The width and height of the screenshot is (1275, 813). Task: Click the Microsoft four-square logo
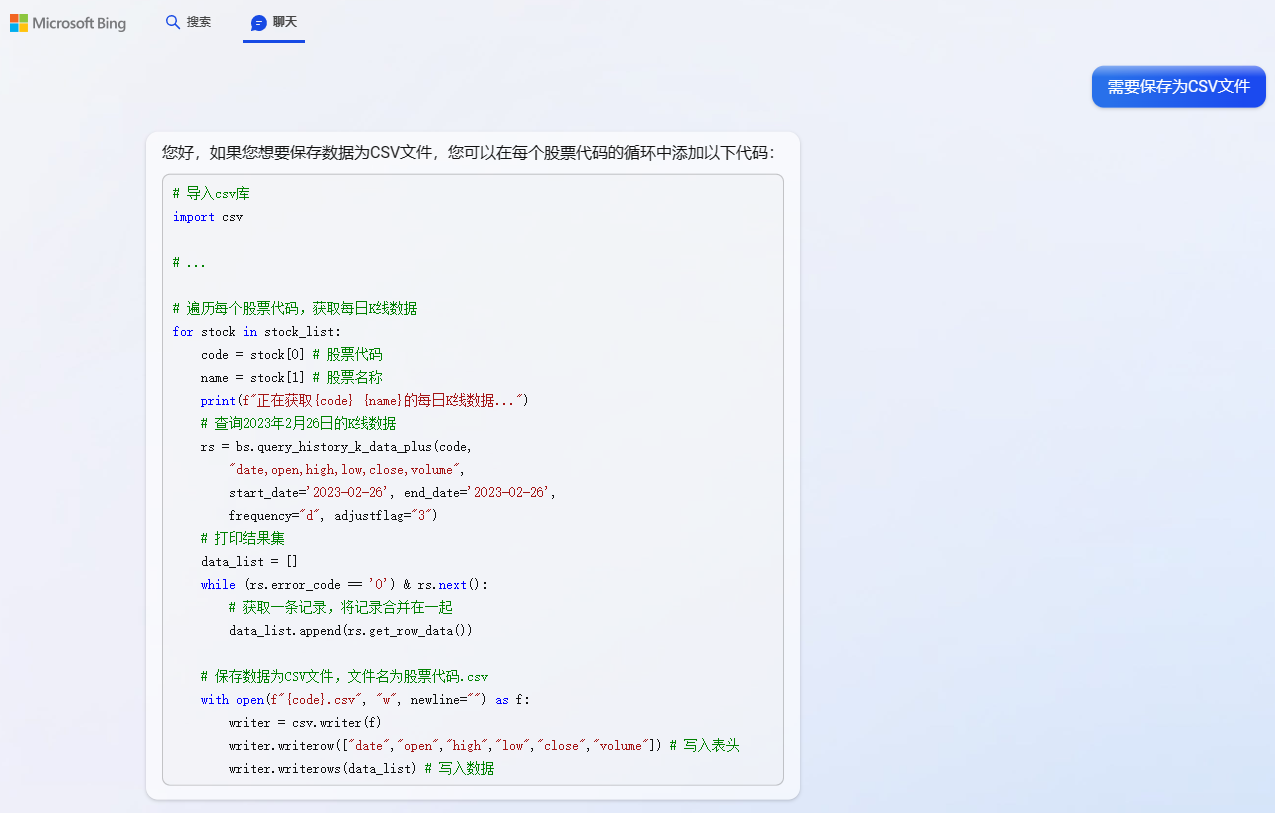(x=19, y=22)
